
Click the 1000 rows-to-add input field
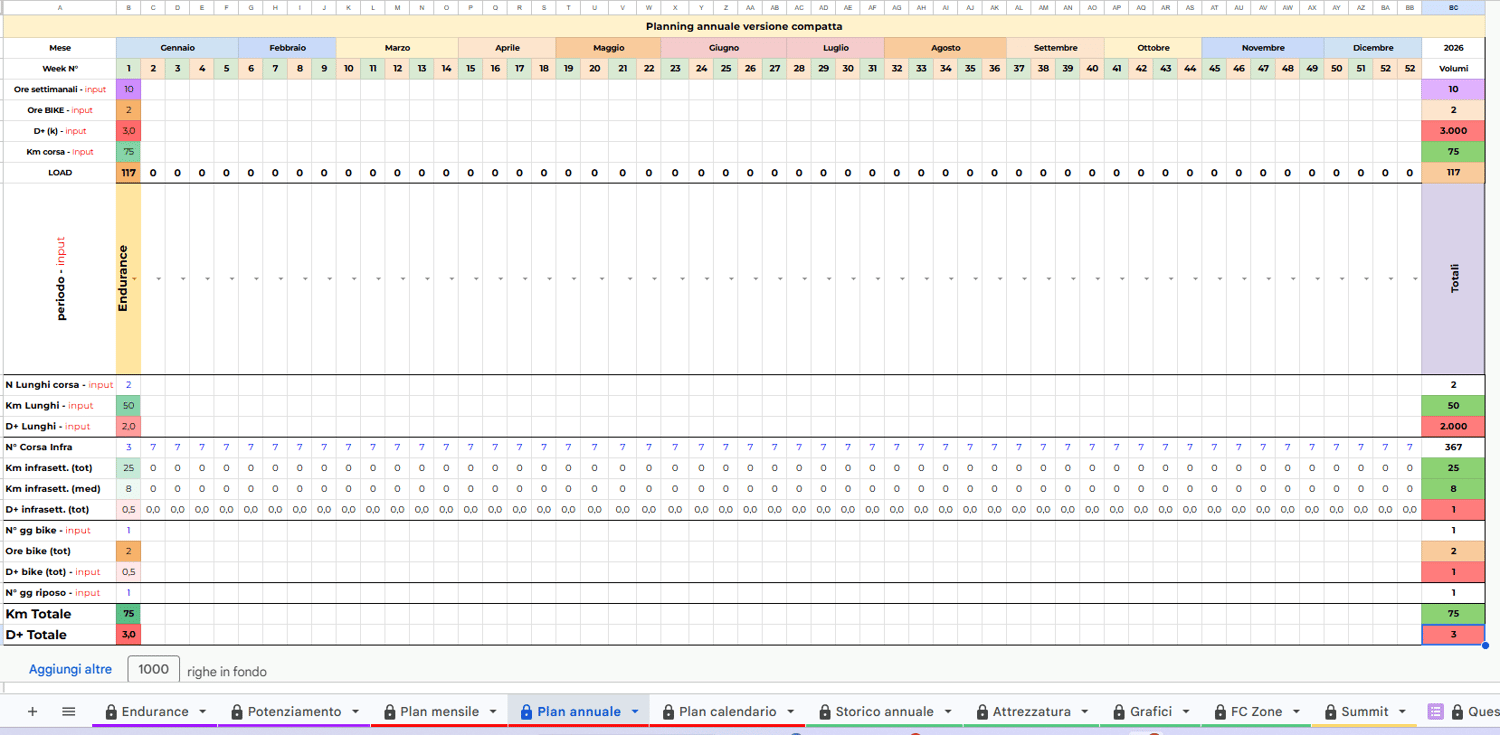pos(153,669)
